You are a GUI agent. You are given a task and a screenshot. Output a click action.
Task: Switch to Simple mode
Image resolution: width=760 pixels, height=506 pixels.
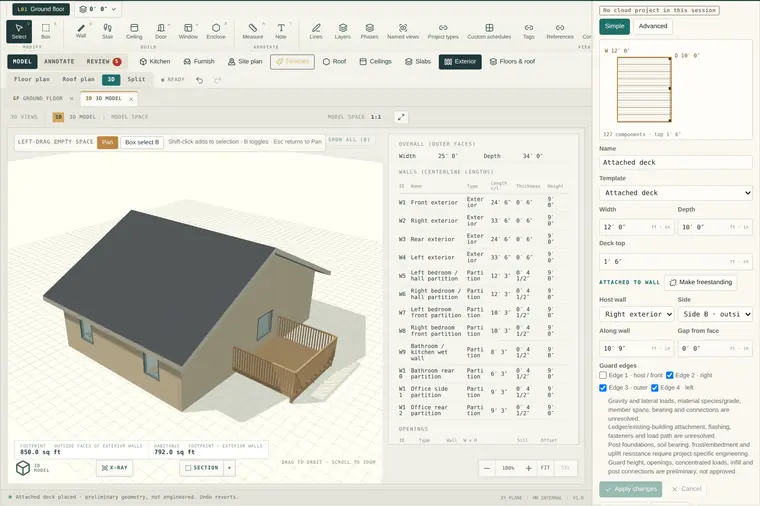coord(615,26)
